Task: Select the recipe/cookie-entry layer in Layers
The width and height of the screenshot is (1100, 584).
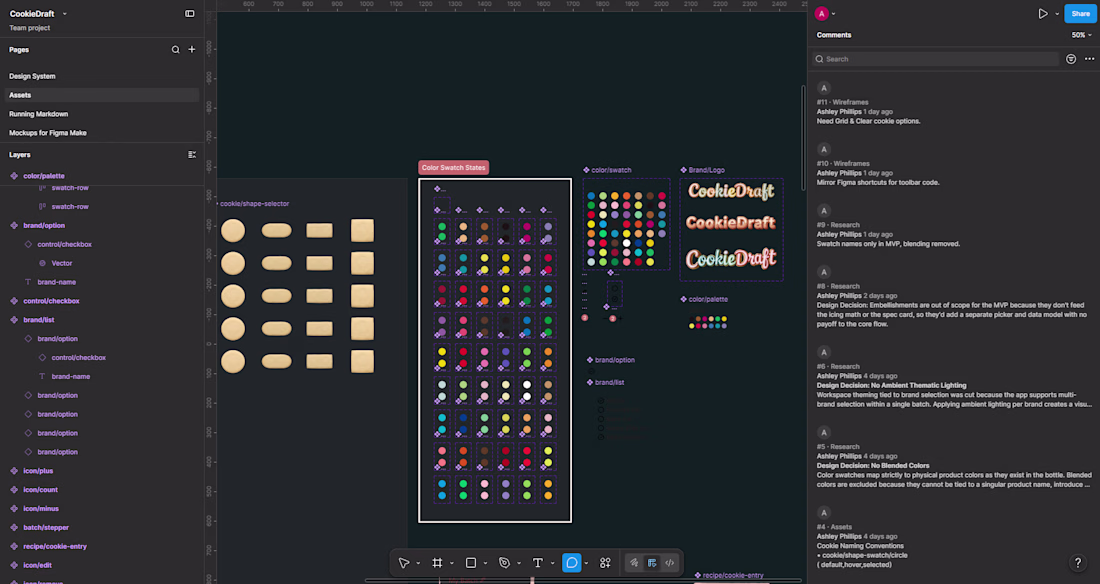Action: tap(55, 547)
